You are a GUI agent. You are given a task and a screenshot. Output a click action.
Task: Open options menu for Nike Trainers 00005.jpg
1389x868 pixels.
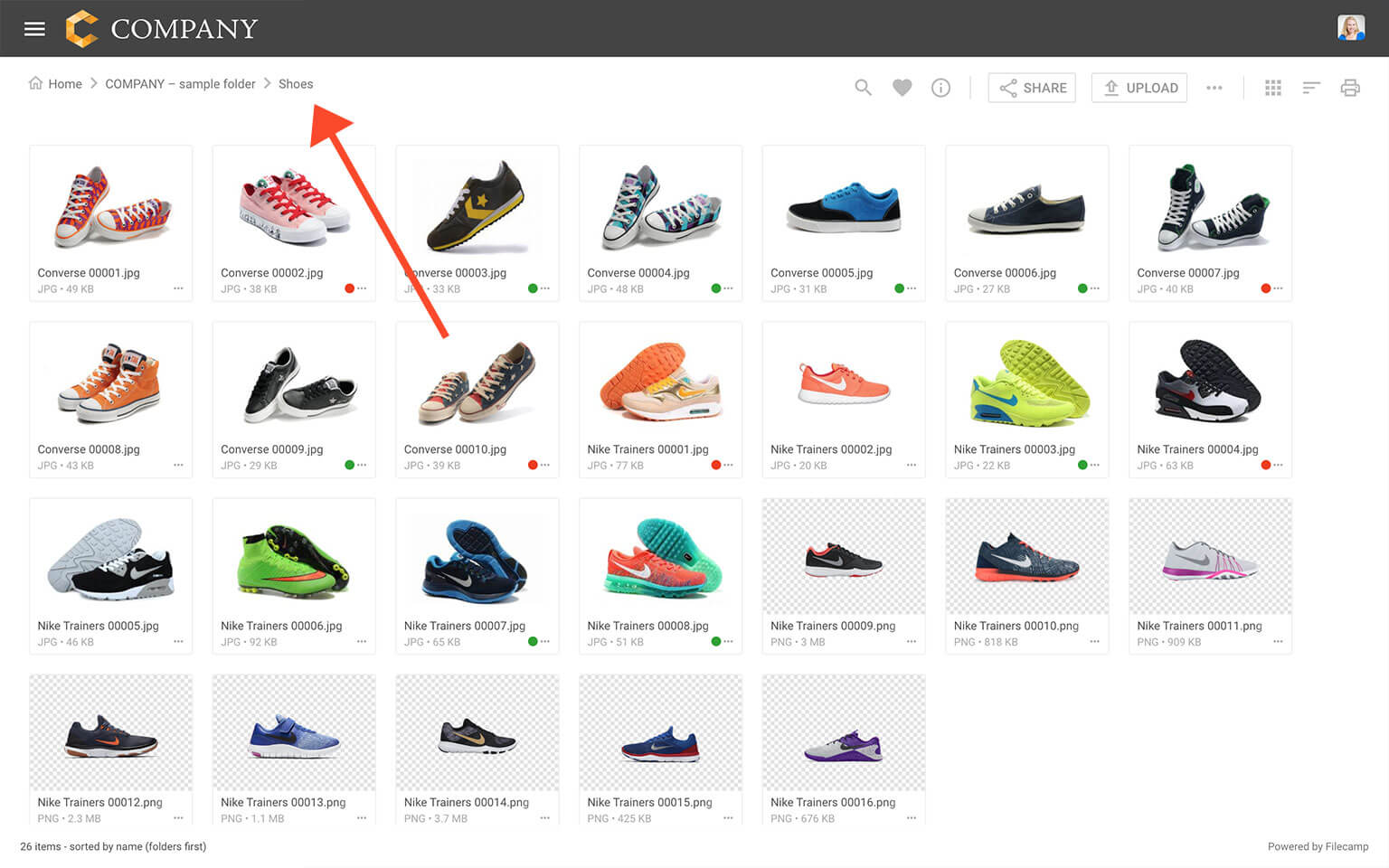[178, 641]
